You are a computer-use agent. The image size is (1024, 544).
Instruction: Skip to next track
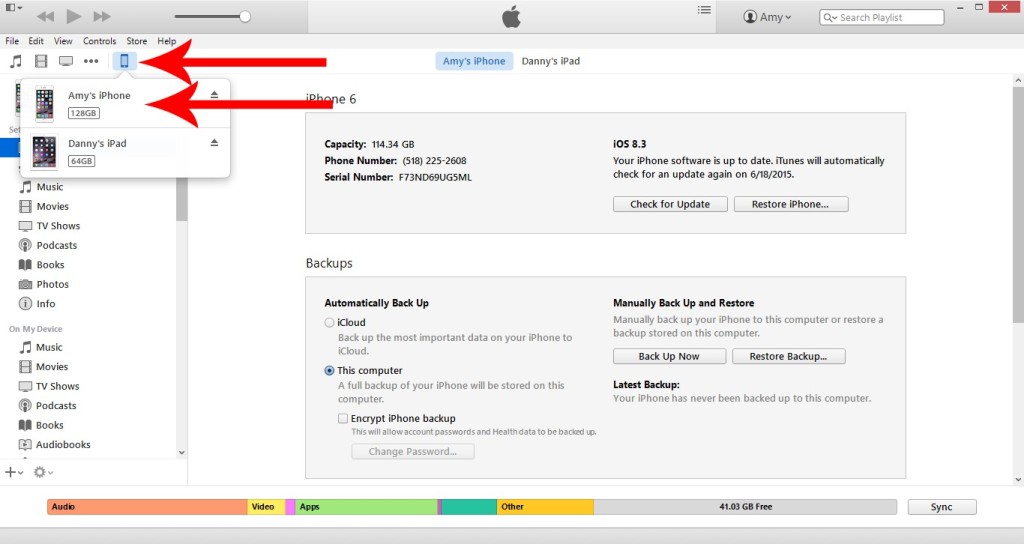tap(102, 16)
